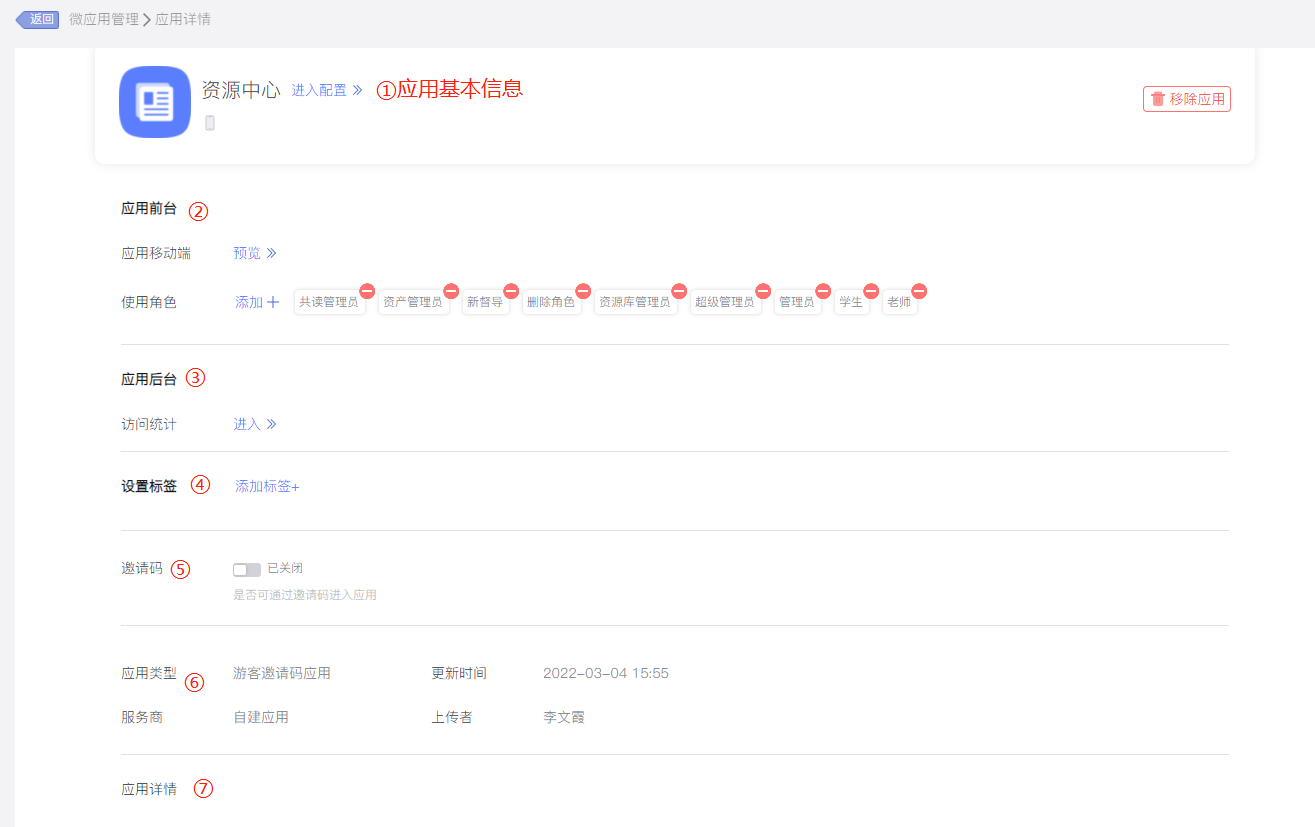Enter 访问统计 via 进入 link
Screen dimensions: 1315x827
254,424
